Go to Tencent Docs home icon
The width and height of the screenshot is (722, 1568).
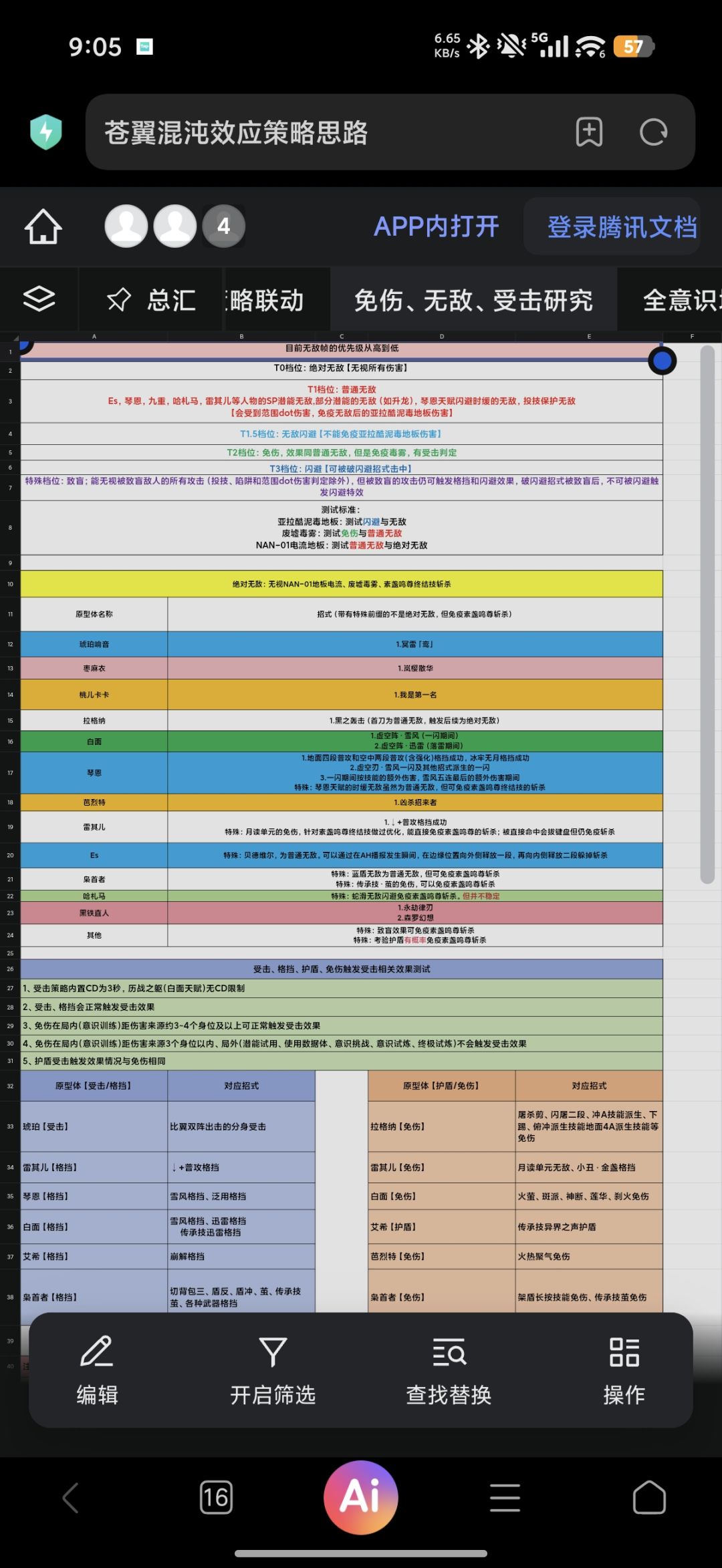pyautogui.click(x=43, y=226)
